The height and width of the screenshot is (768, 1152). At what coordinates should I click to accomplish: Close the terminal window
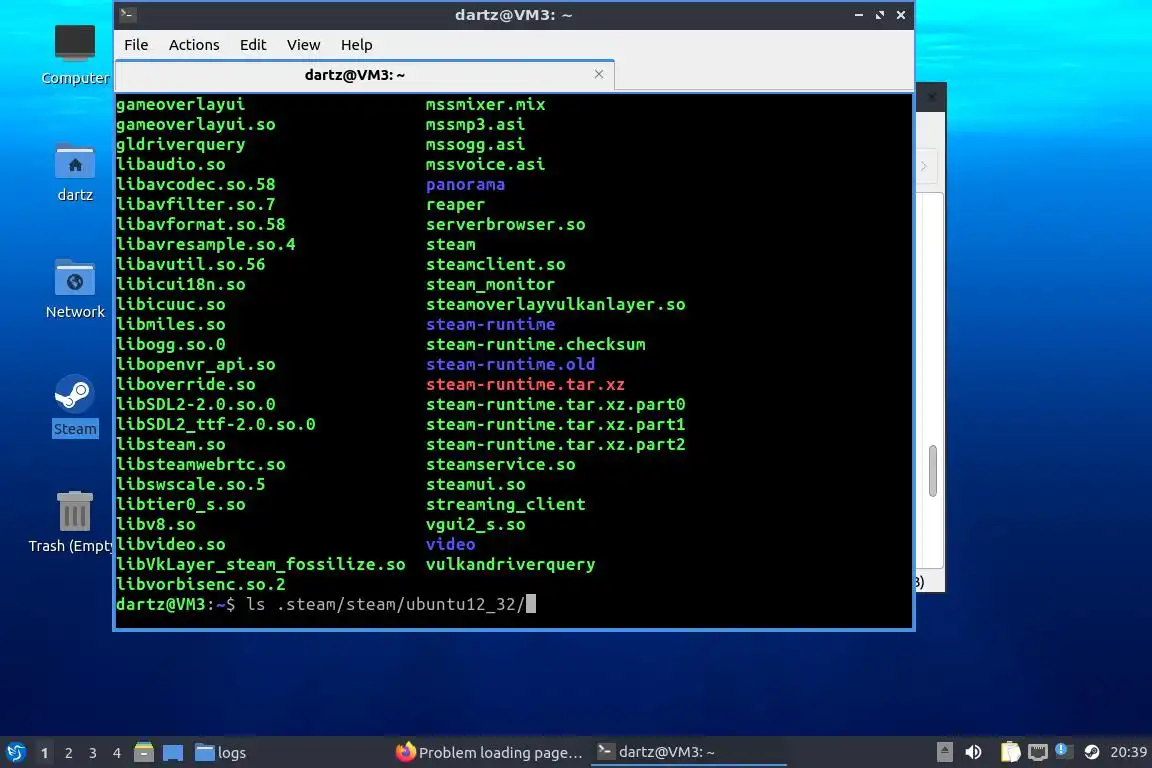click(901, 15)
